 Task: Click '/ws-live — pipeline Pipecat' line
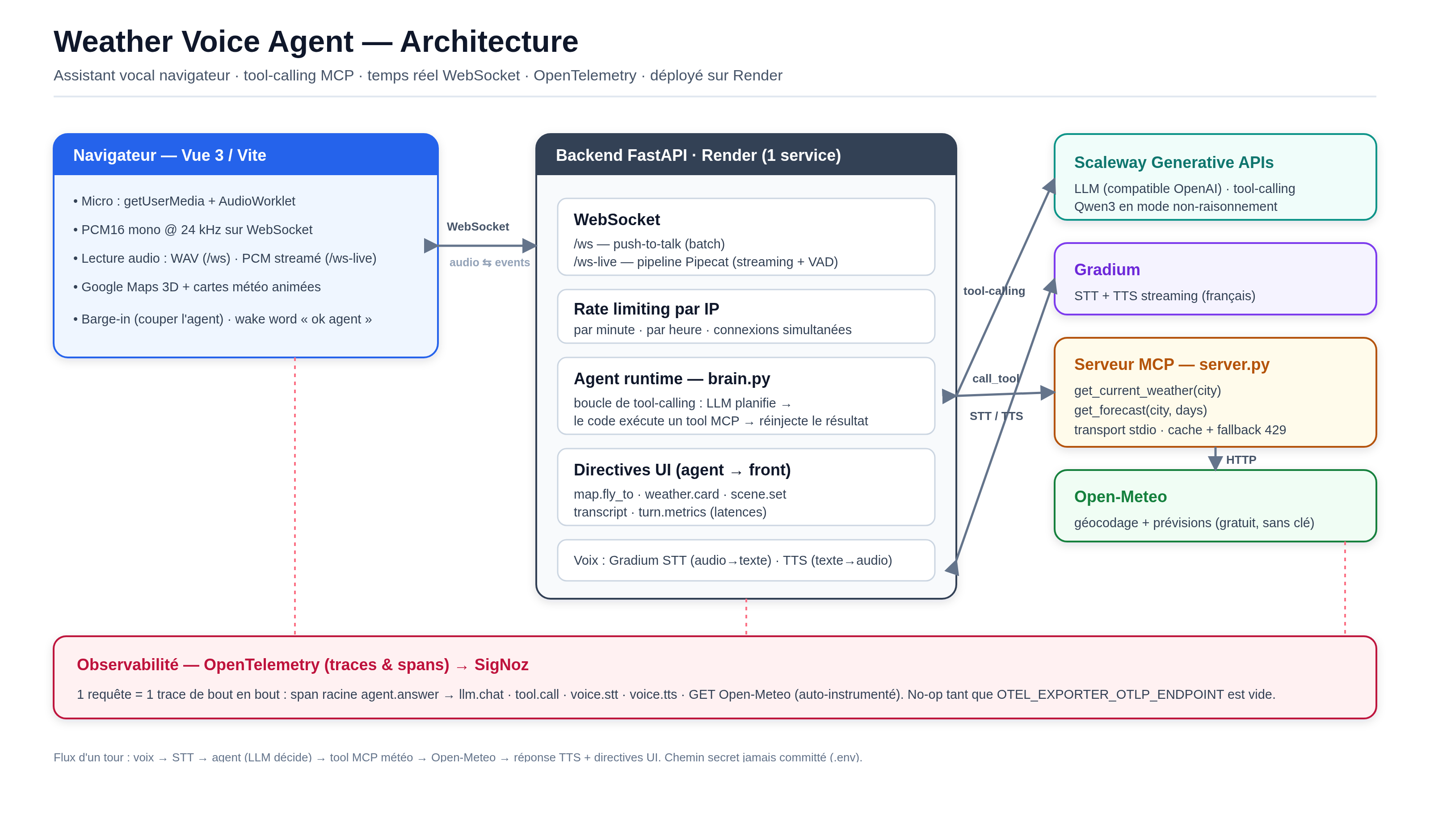(x=705, y=262)
